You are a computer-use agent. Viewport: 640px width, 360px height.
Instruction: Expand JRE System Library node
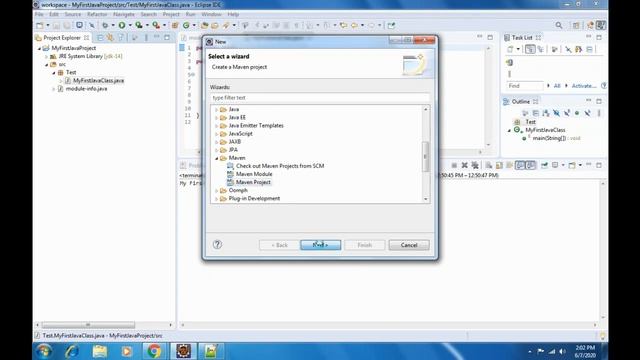pyautogui.click(x=46, y=56)
